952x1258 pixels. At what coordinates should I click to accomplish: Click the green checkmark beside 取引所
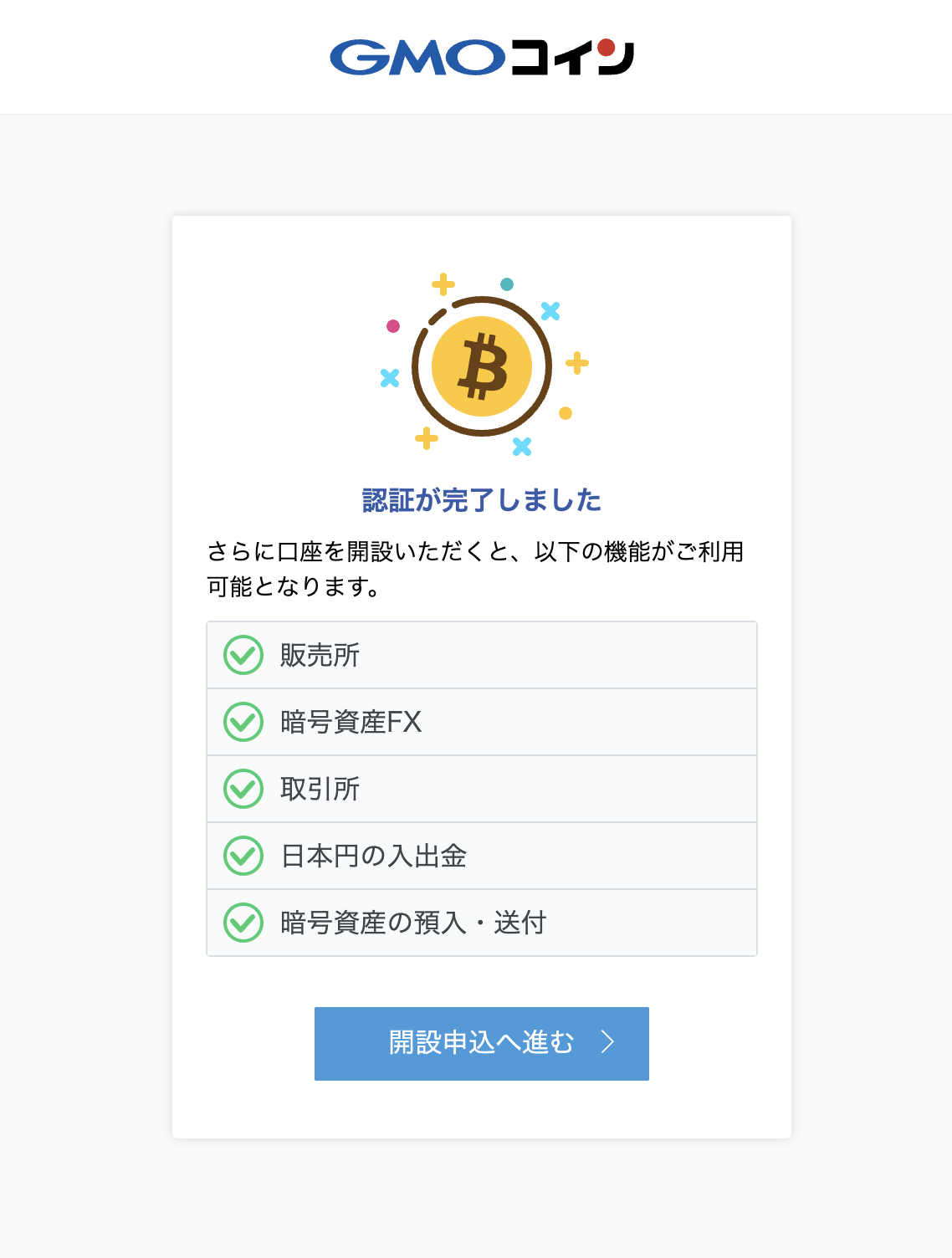coord(243,789)
